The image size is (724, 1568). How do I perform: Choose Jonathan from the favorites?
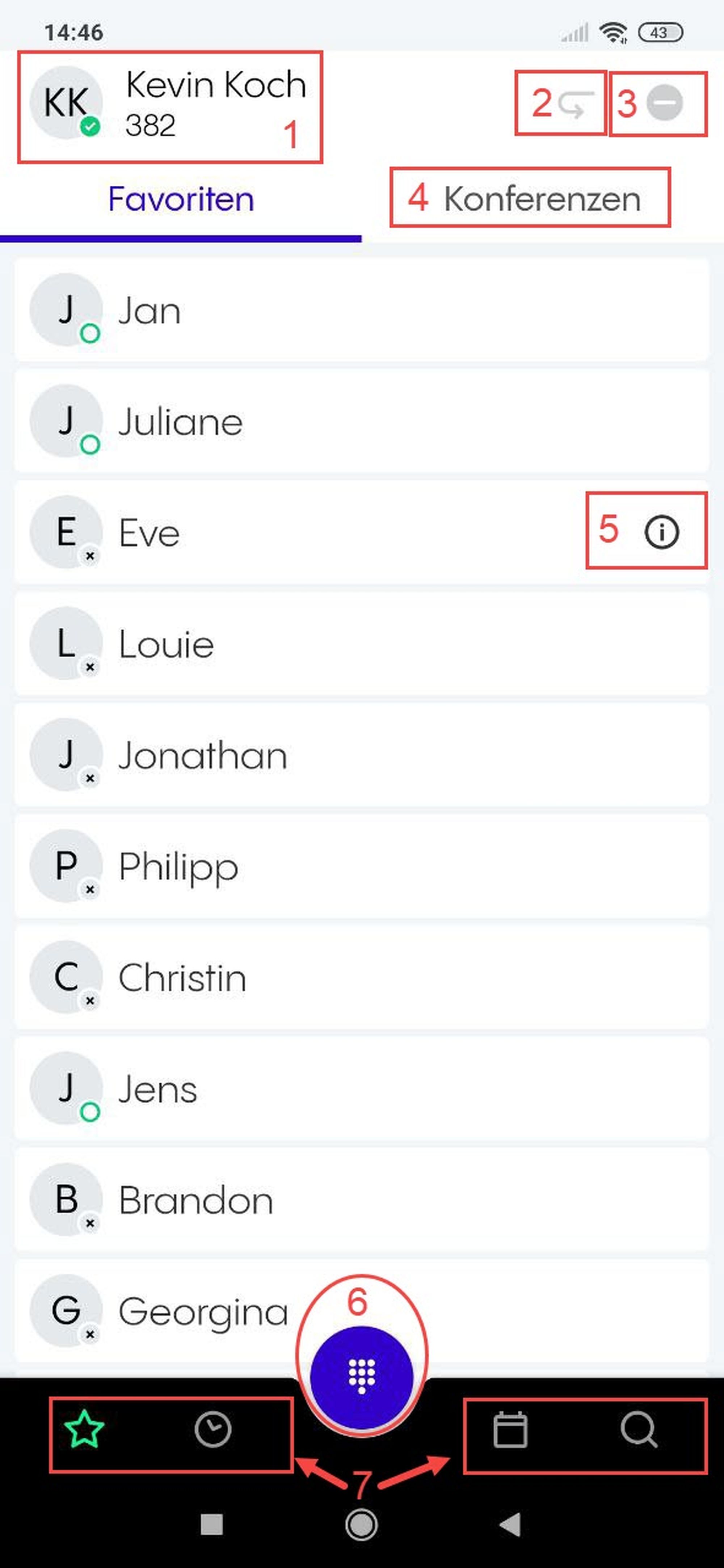[362, 755]
